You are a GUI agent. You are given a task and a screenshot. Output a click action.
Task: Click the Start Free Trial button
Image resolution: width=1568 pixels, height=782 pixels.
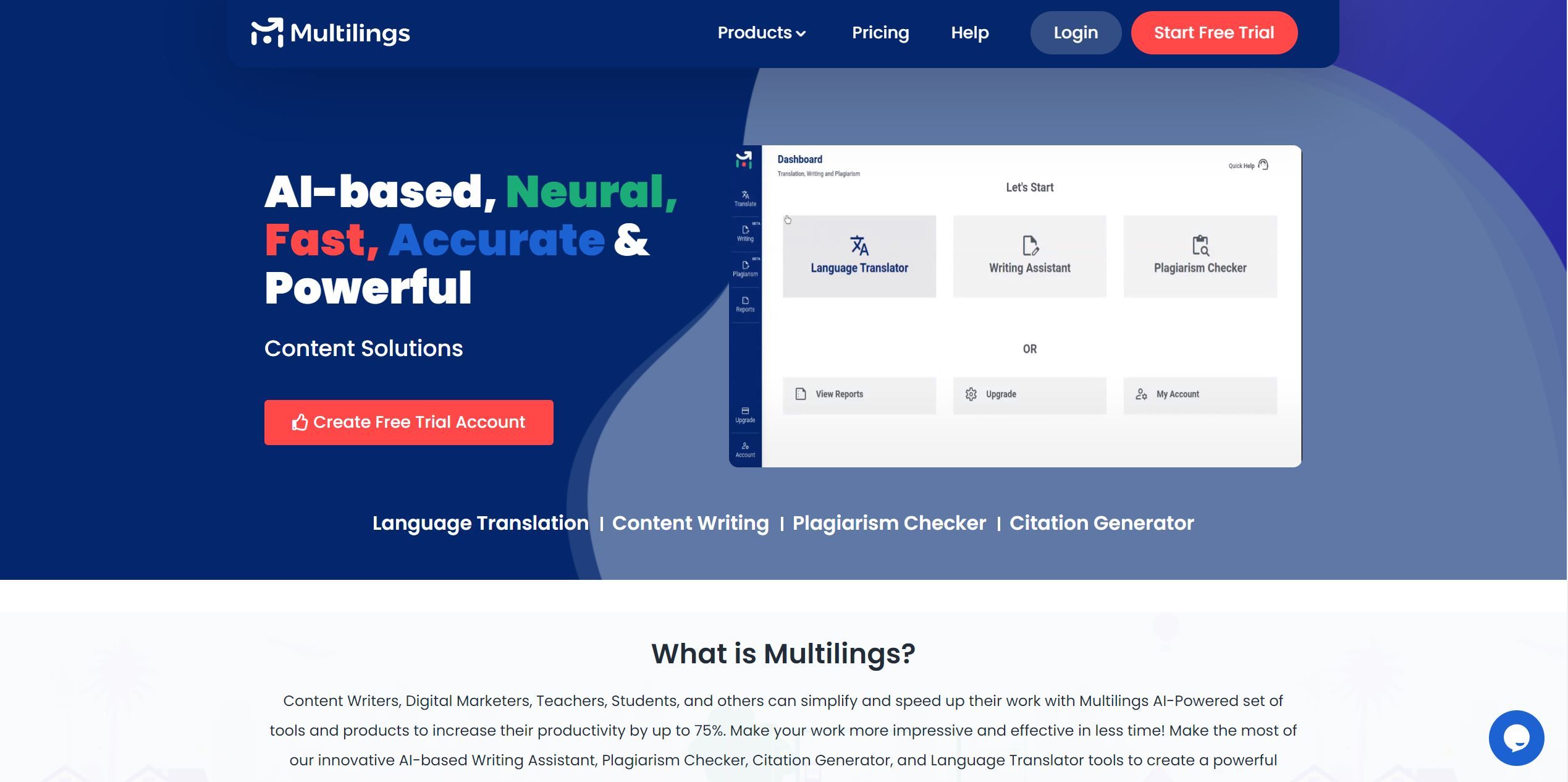pyautogui.click(x=1214, y=32)
